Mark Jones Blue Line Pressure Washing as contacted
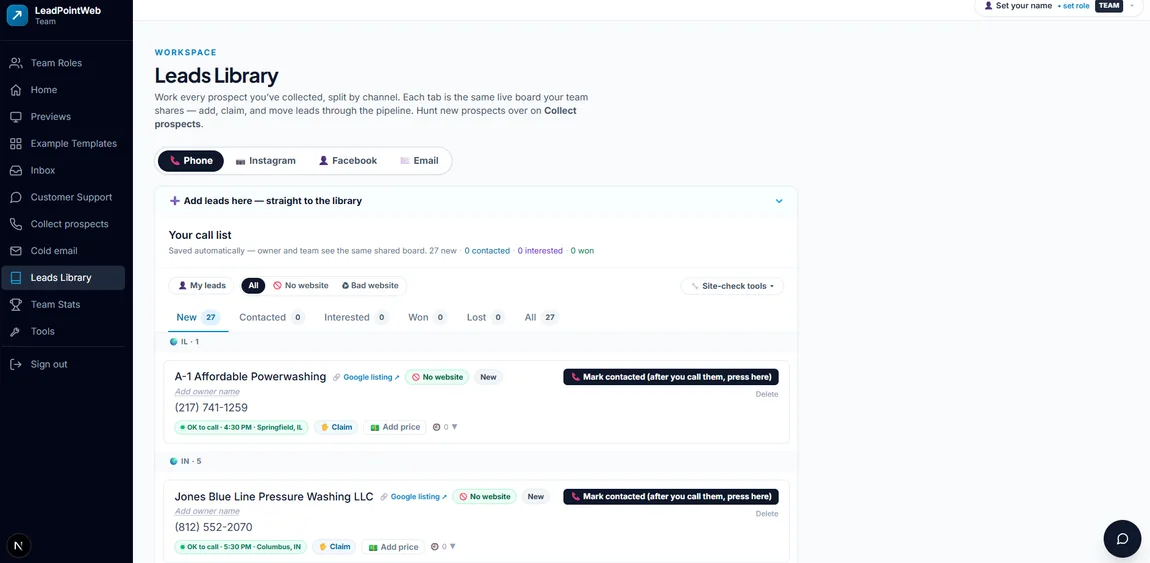 click(670, 496)
